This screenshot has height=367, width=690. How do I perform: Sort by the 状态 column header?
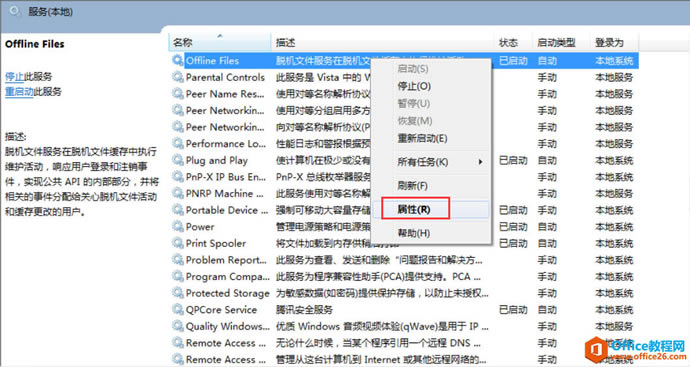513,42
